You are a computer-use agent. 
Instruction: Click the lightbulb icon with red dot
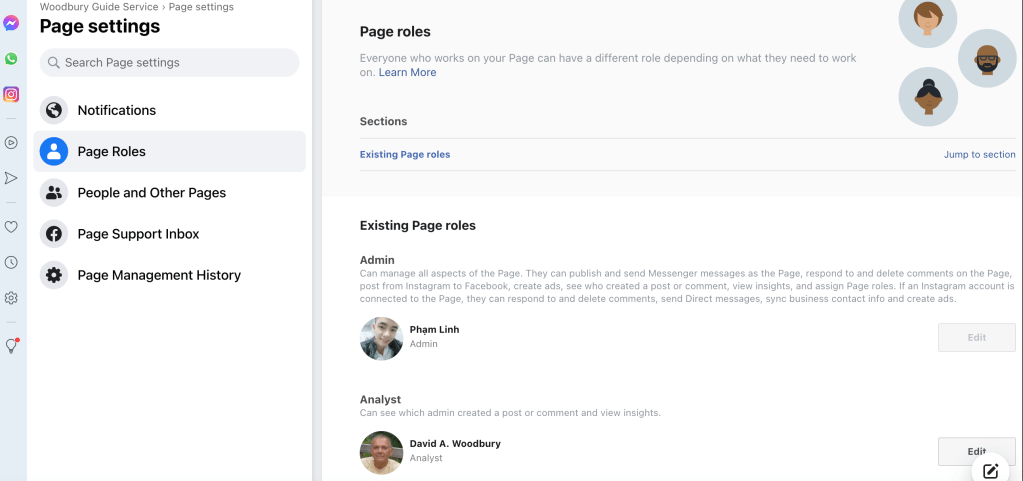tap(11, 346)
